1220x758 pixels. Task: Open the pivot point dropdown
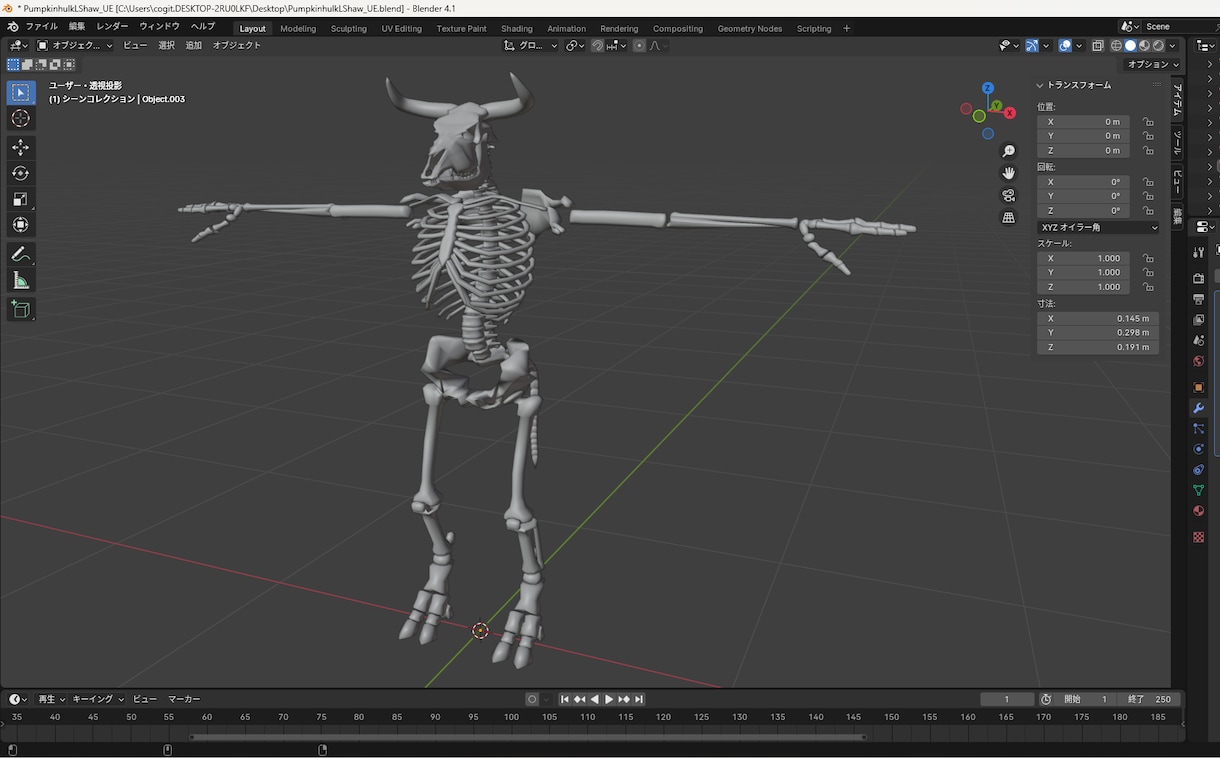tap(575, 46)
